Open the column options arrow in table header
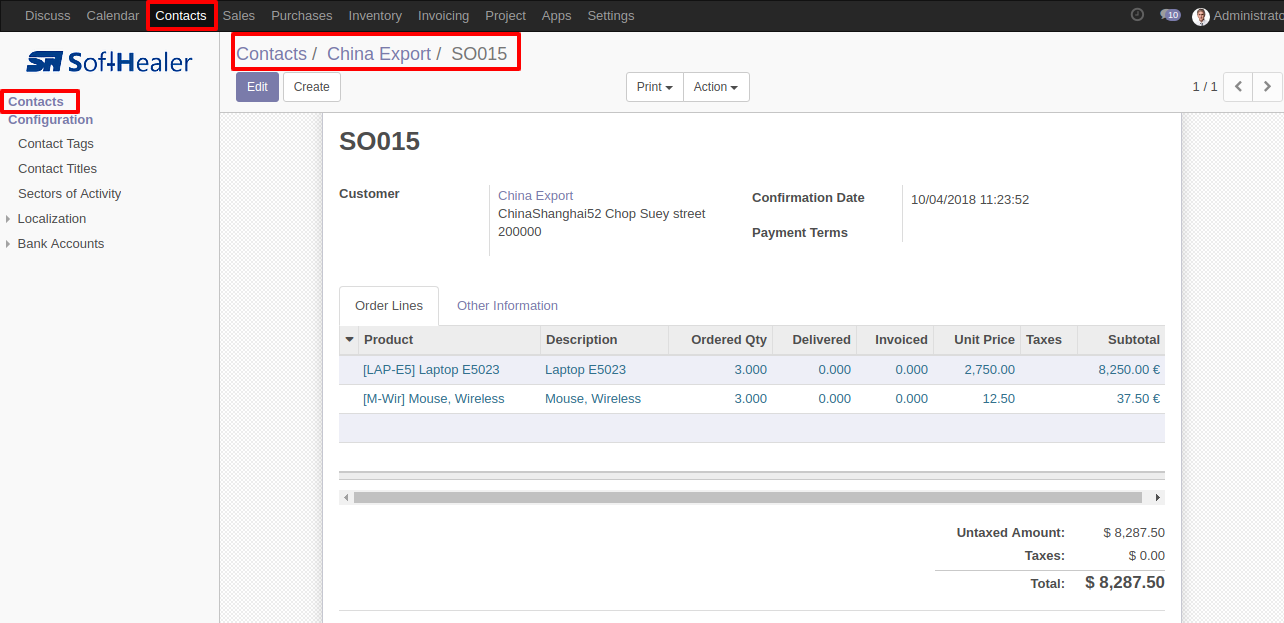This screenshot has width=1284, height=623. (349, 340)
